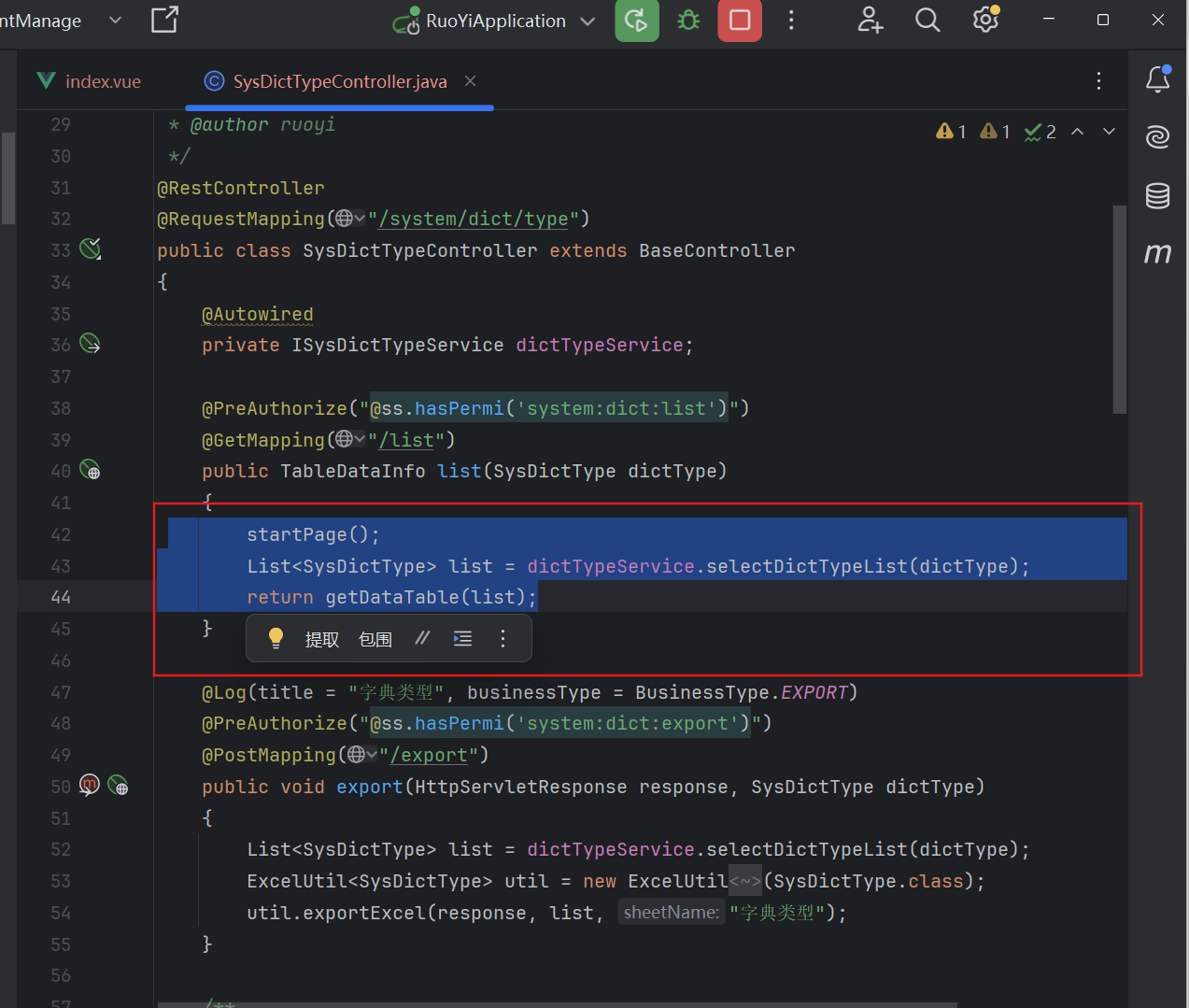The image size is (1189, 1008).
Task: Click the red breakpoint gutter icon on line 50
Action: pos(90,786)
